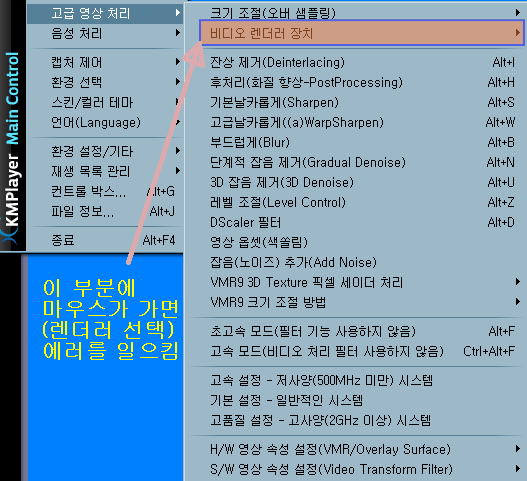Select 영상 옵셋(색쏠림) entry

pyautogui.click(x=356, y=242)
